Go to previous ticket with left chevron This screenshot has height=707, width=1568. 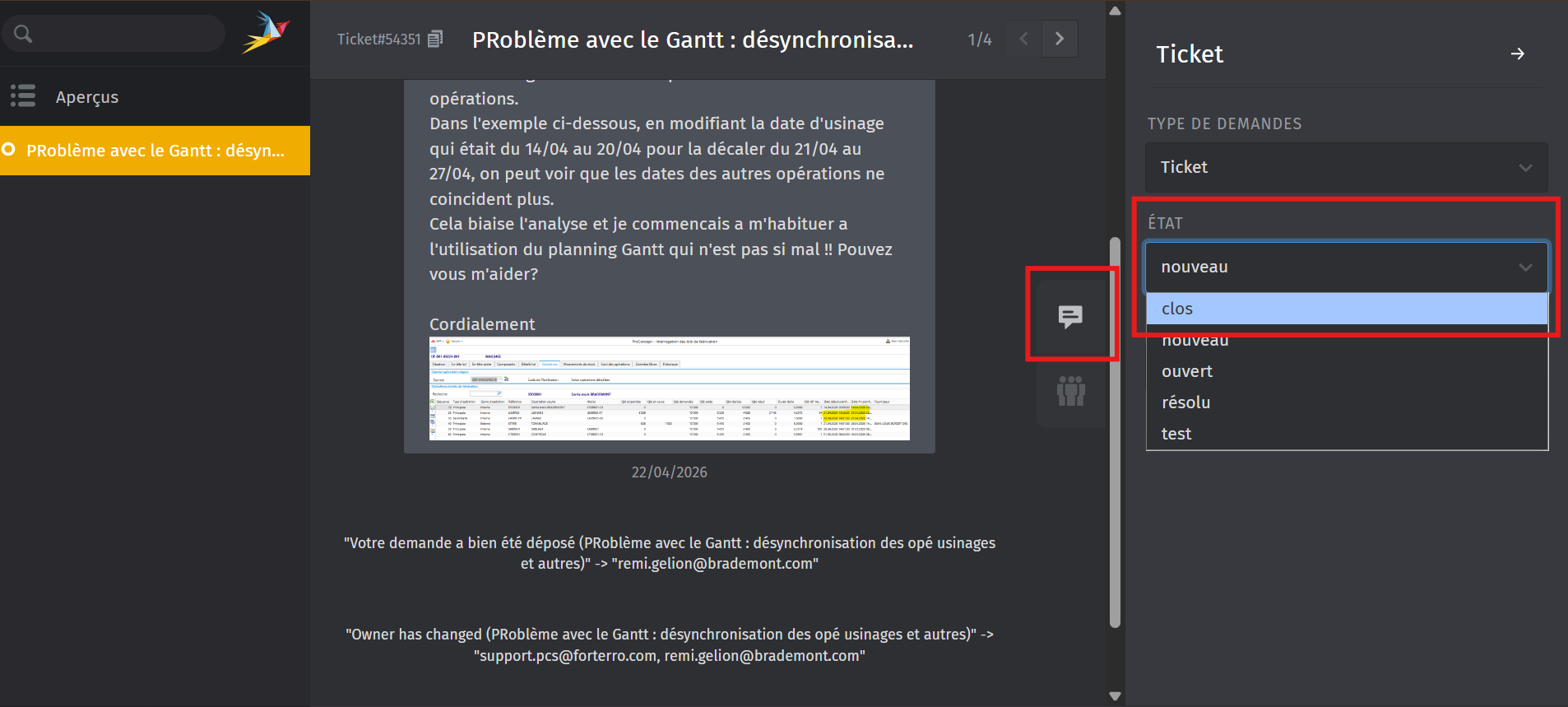tap(1023, 39)
